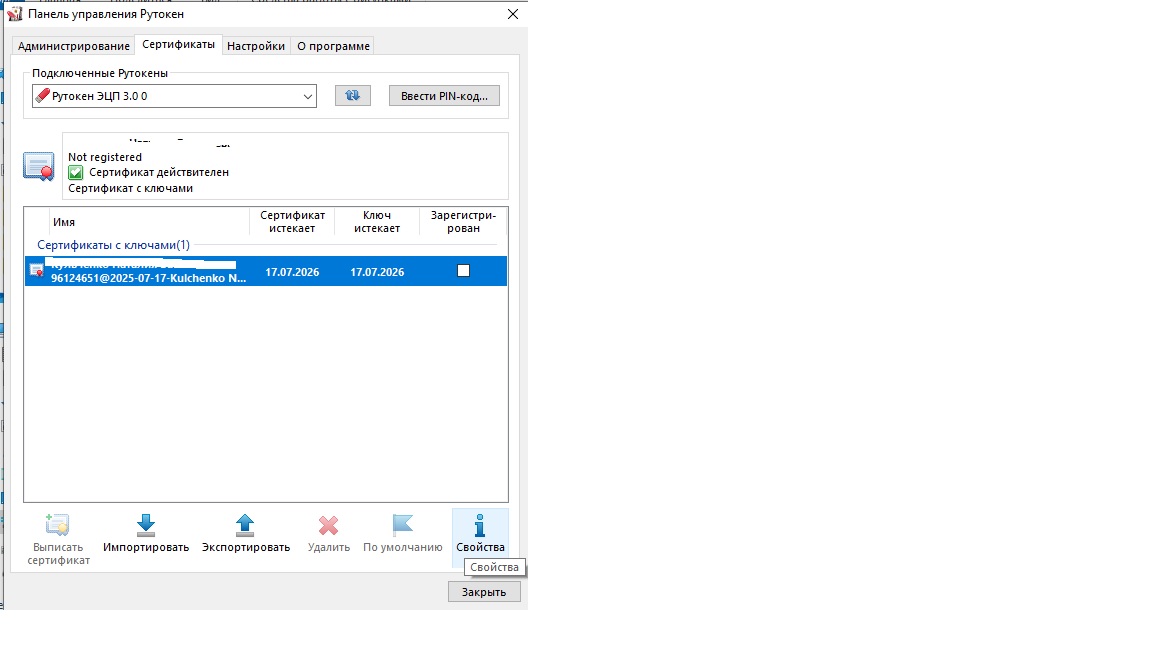Click the Зарегистрирован column header

463,222
